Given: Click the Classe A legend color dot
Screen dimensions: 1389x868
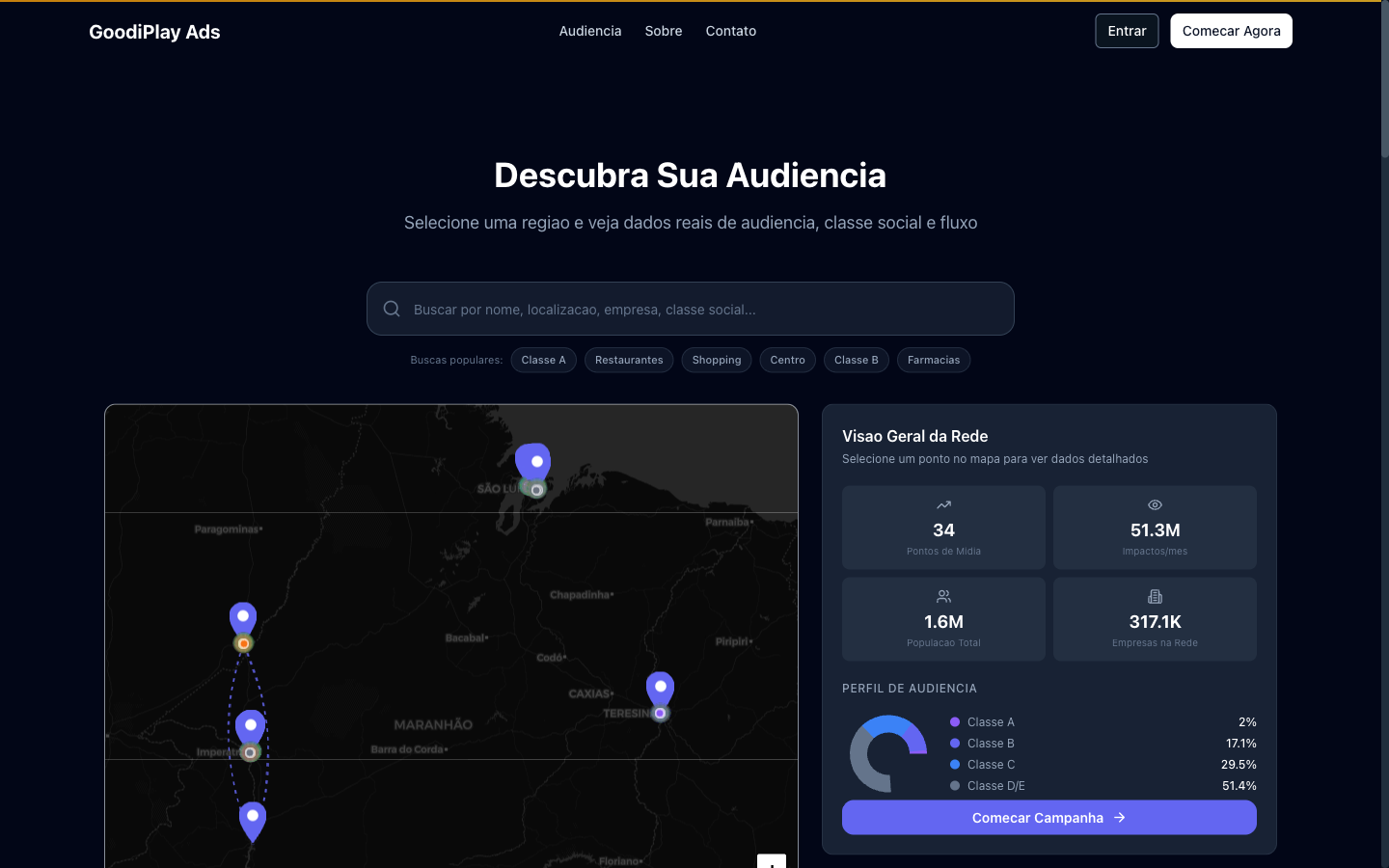Looking at the screenshot, I should coord(955,721).
